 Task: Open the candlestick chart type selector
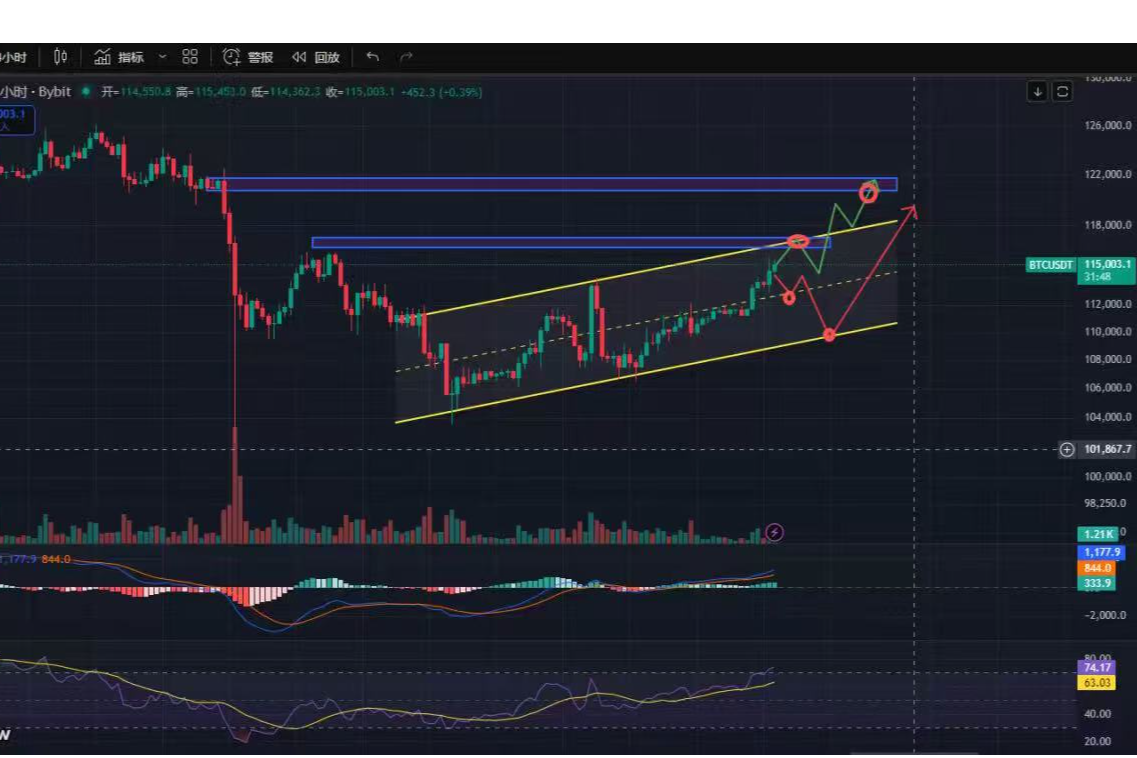click(x=61, y=57)
